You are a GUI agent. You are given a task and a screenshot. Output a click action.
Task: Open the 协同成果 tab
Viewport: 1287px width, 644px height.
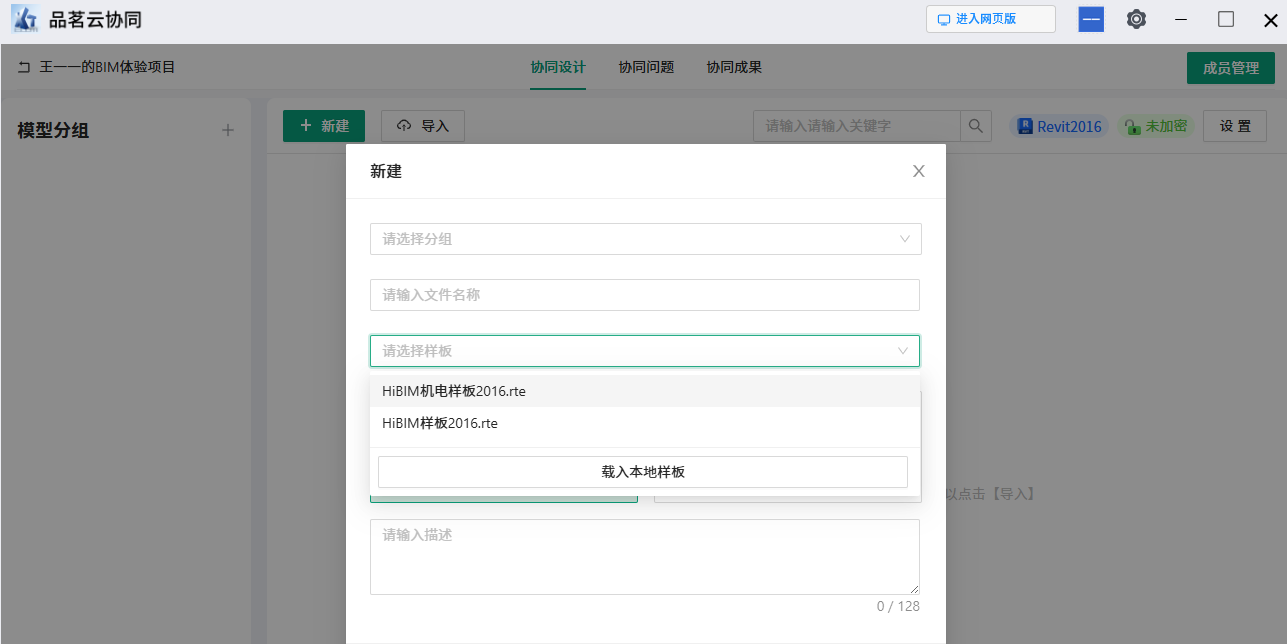coord(734,68)
